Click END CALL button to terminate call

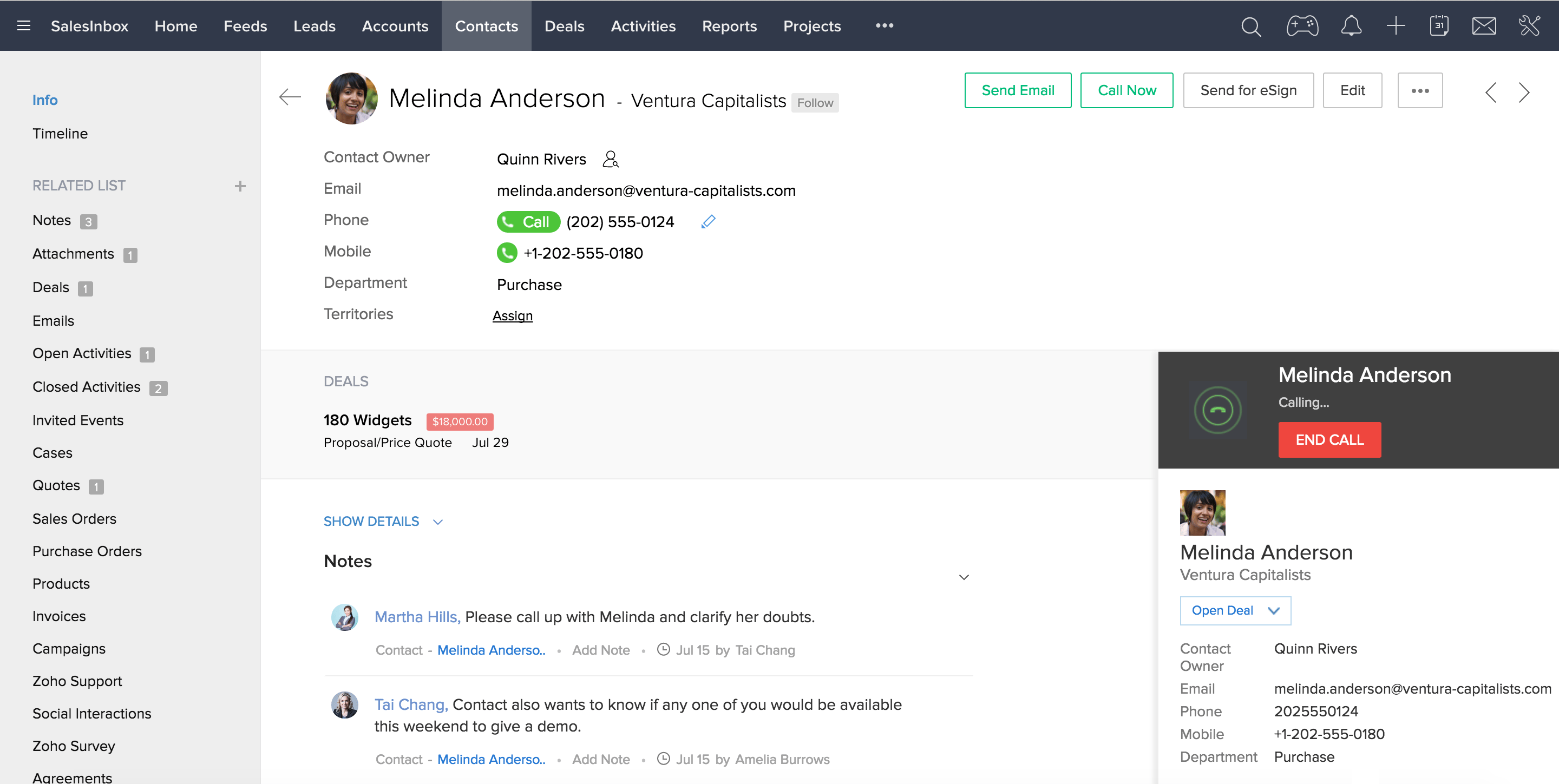(1329, 440)
